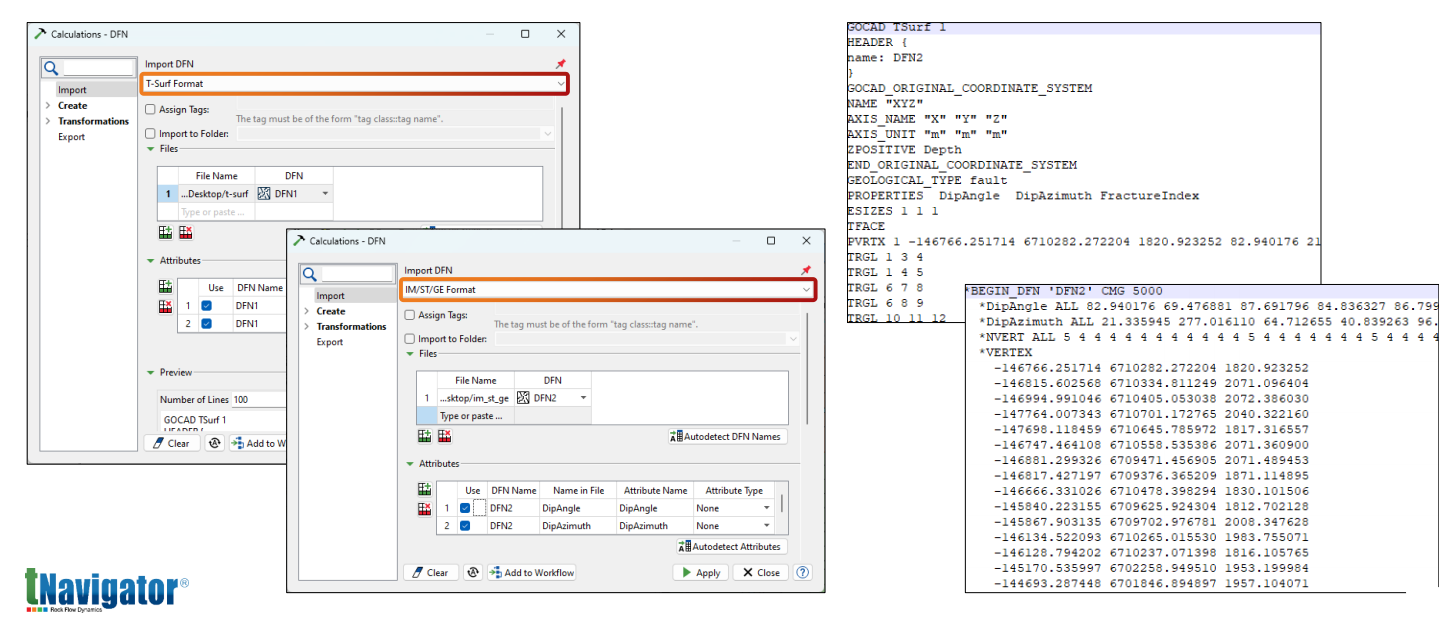1439x620 pixels.
Task: Add a row to the T-Surf Attributes table
Action: (165, 286)
